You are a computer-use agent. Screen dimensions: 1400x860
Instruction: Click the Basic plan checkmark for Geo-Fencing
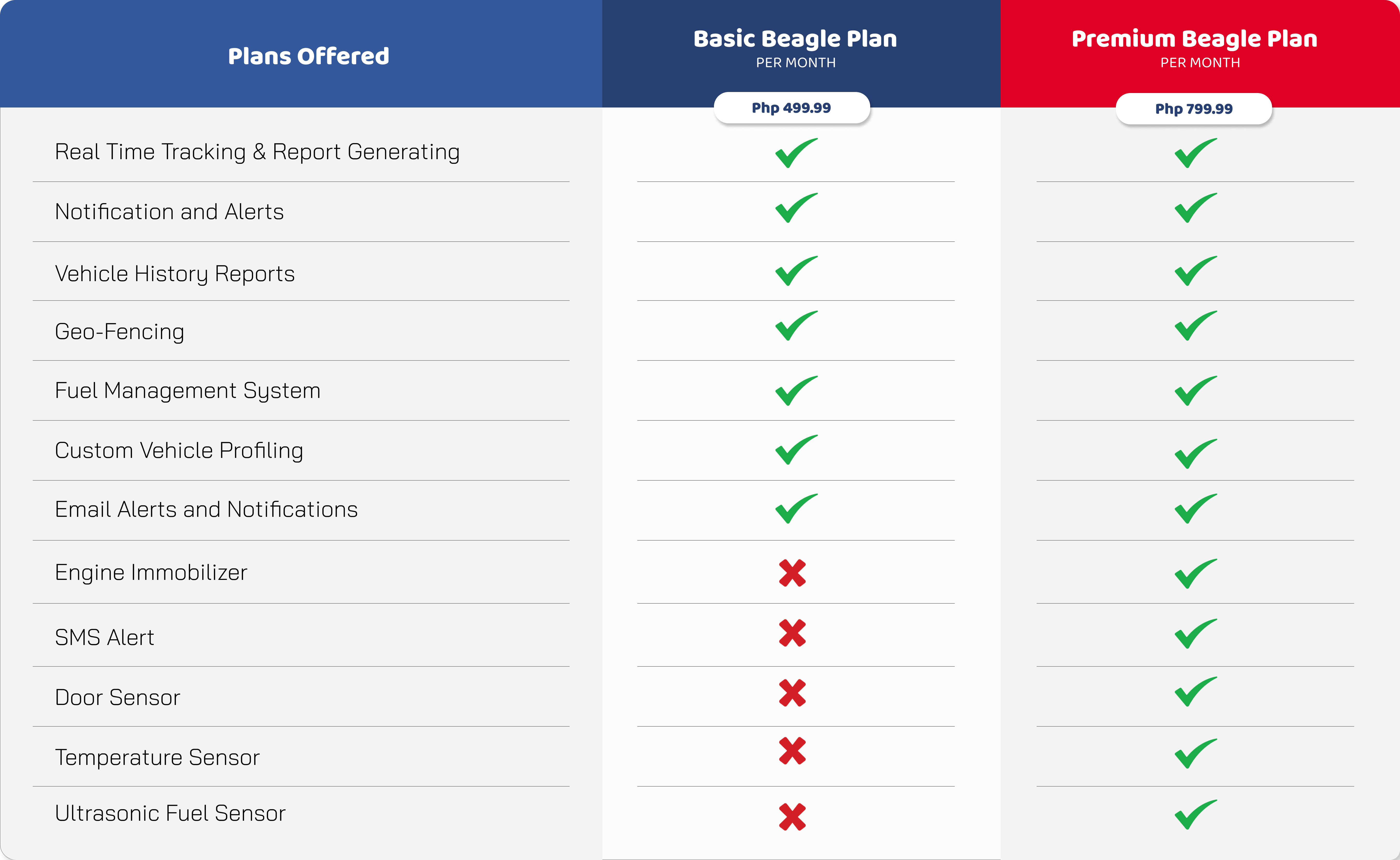[796, 325]
